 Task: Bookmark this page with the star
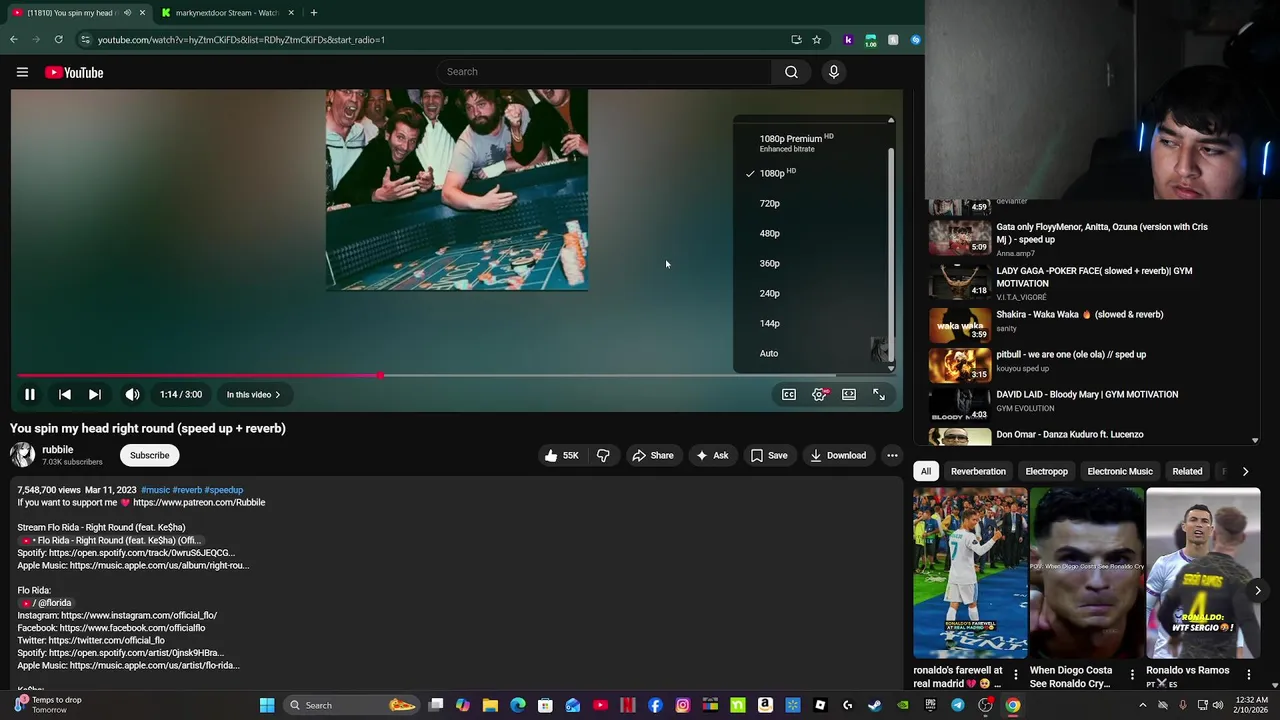pos(817,40)
